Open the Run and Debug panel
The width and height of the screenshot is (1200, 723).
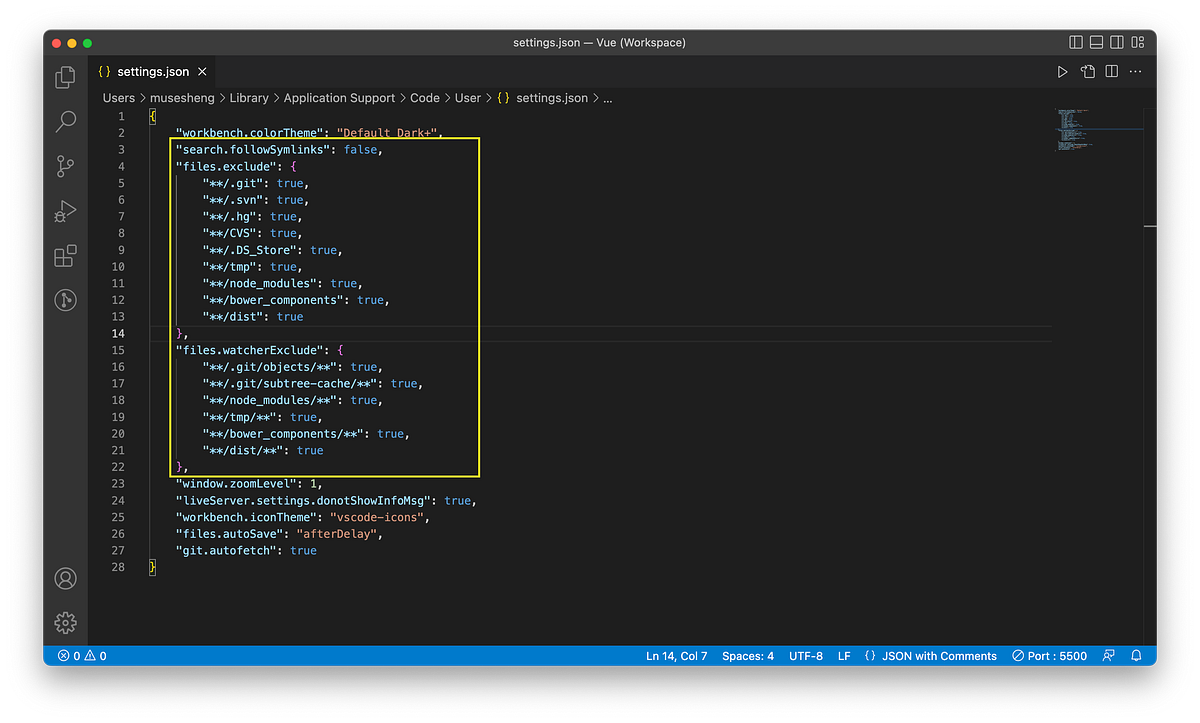(x=65, y=211)
